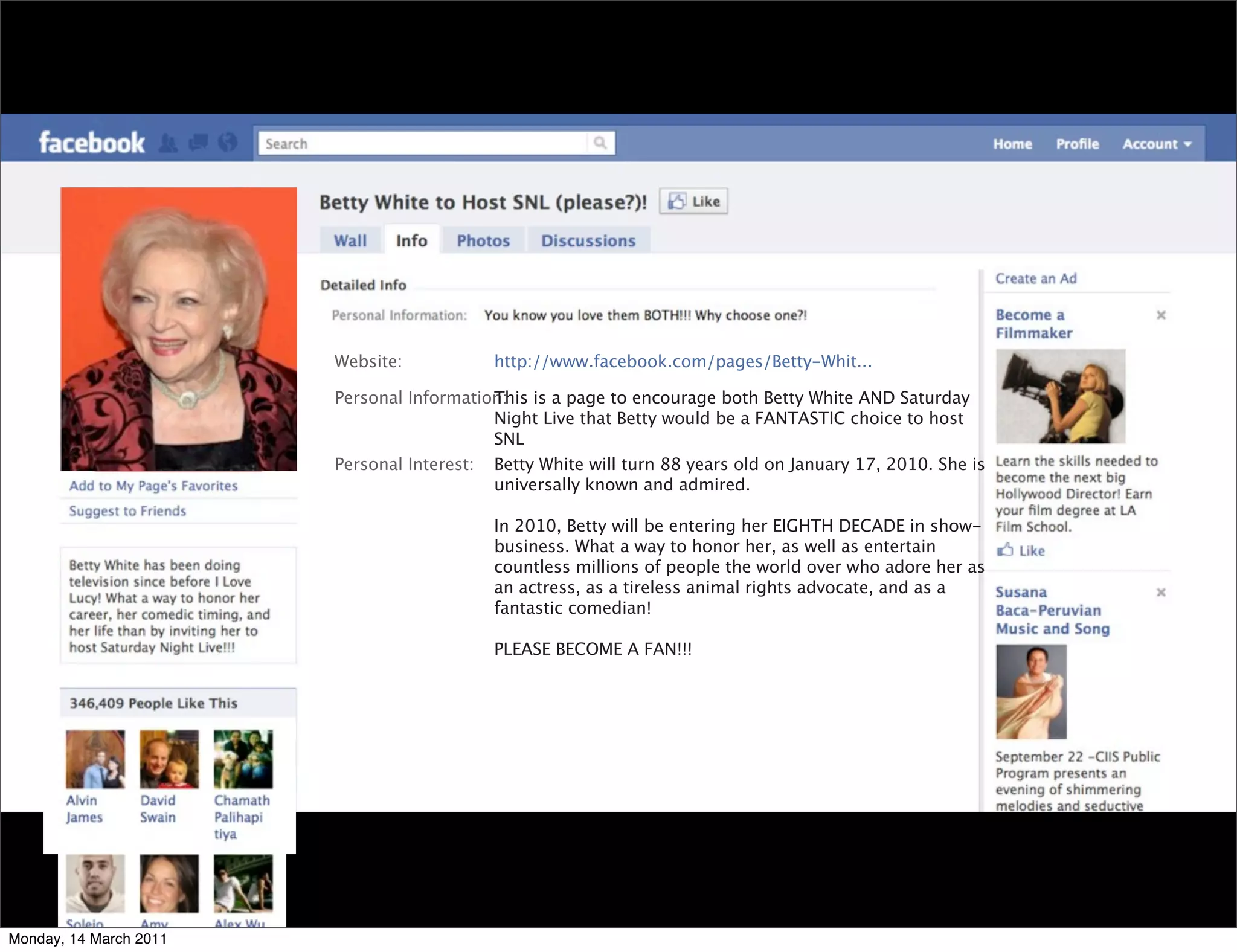Open Profile in top bar

tap(1078, 144)
